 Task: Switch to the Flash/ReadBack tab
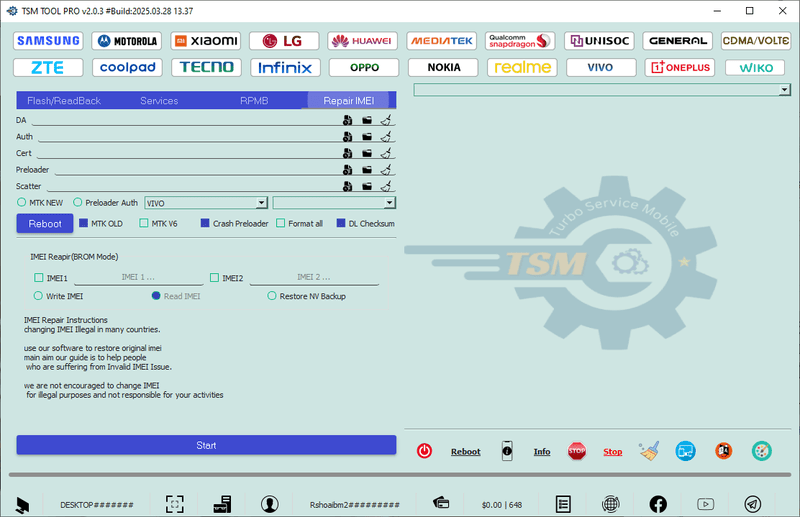(63, 101)
